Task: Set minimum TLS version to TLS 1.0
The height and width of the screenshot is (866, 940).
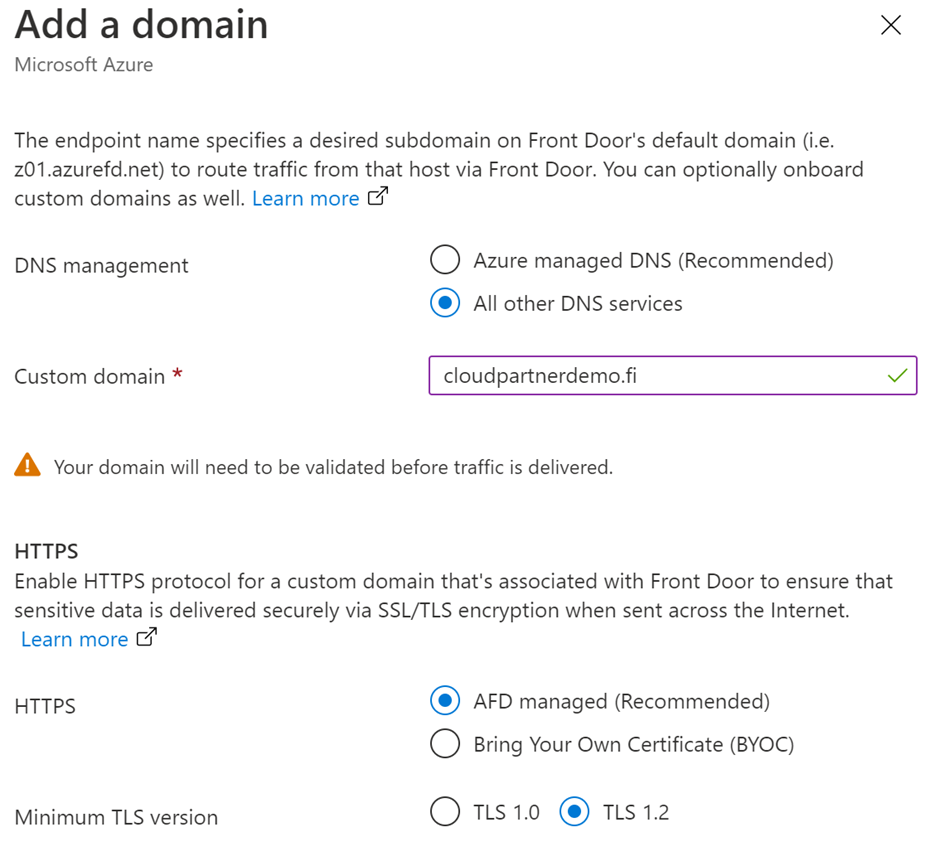Action: [445, 812]
